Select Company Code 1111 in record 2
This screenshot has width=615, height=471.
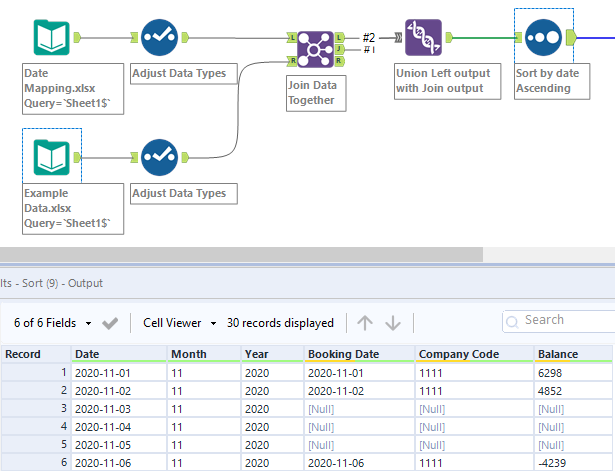(474, 391)
